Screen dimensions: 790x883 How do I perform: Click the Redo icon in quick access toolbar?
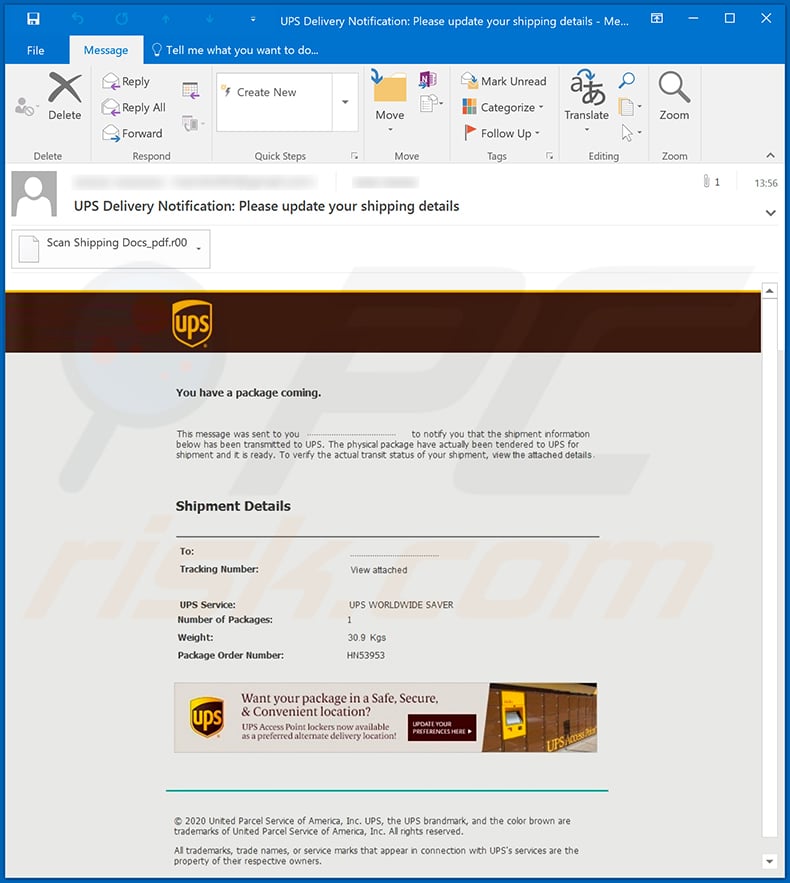pos(122,19)
